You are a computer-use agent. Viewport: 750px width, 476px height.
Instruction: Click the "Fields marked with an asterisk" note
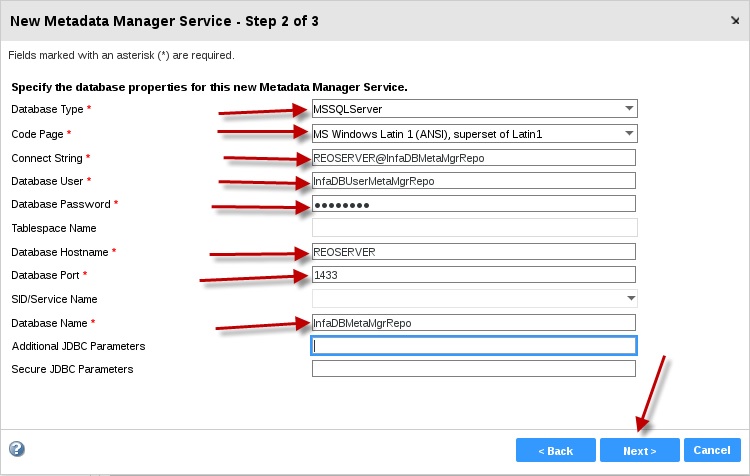[x=121, y=55]
